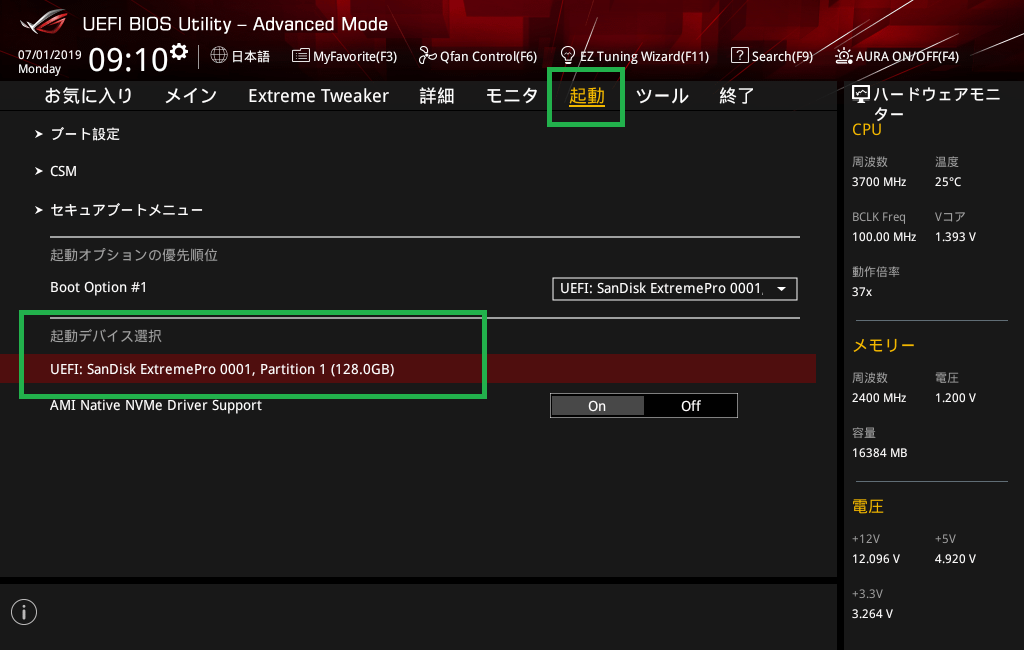The width and height of the screenshot is (1024, 650).
Task: Click the 電圧 section heading
Action: (868, 506)
